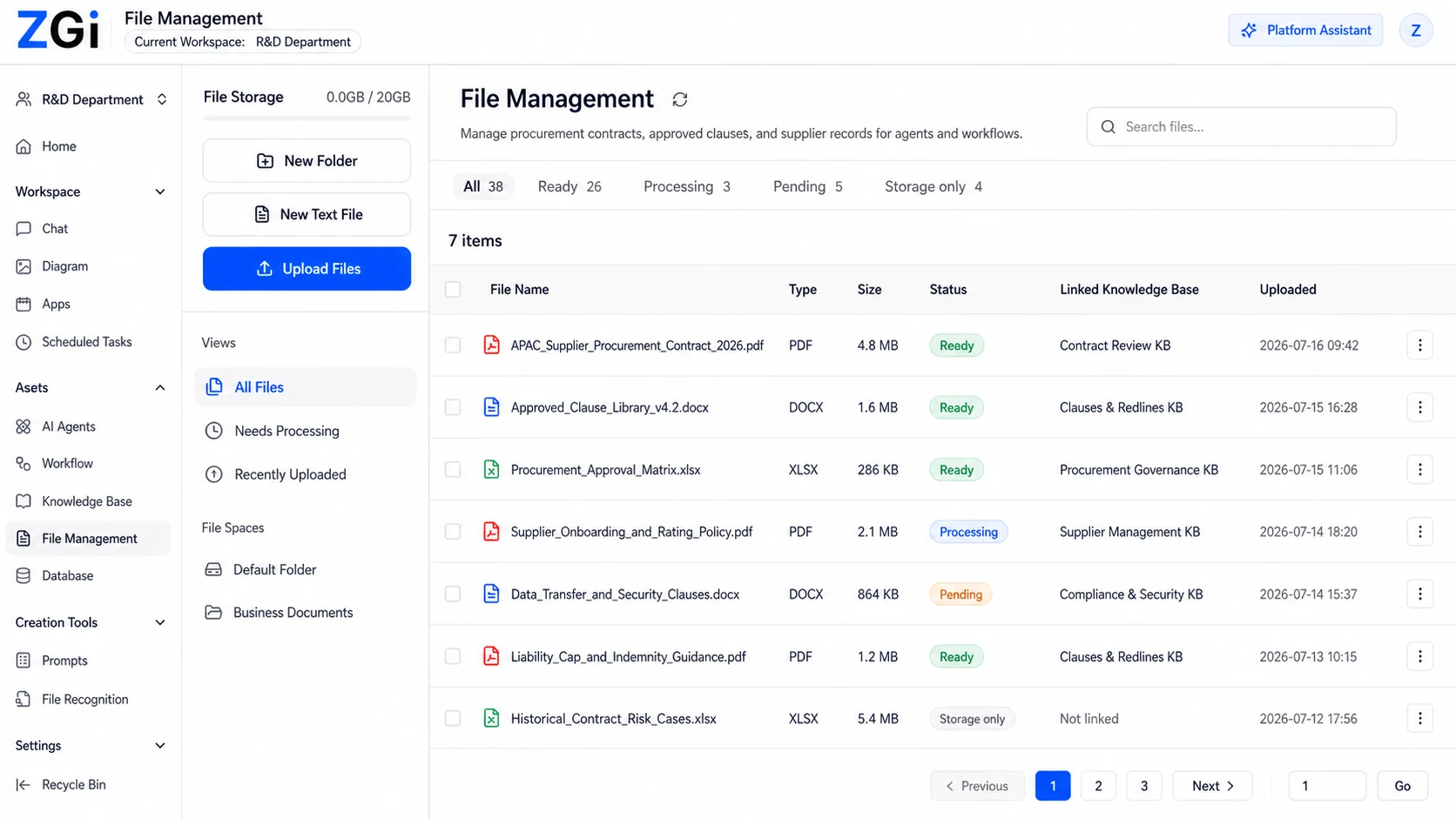Click the Upload Files button

pyautogui.click(x=307, y=269)
